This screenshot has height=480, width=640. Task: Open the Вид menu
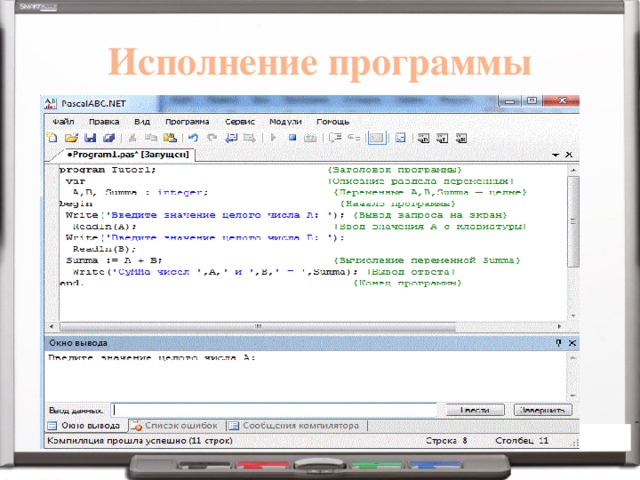click(142, 122)
